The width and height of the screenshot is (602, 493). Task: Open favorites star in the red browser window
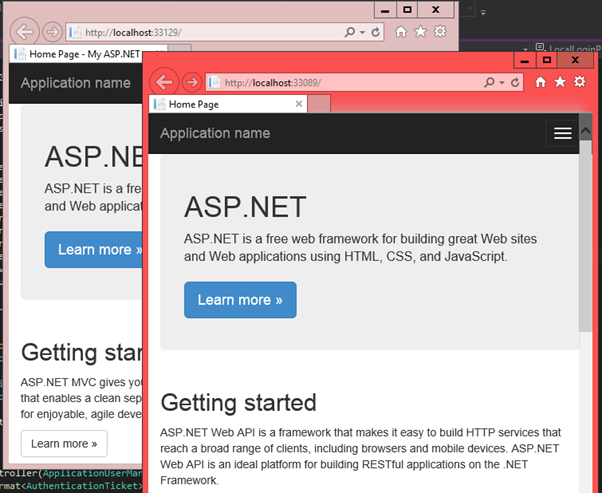[560, 82]
